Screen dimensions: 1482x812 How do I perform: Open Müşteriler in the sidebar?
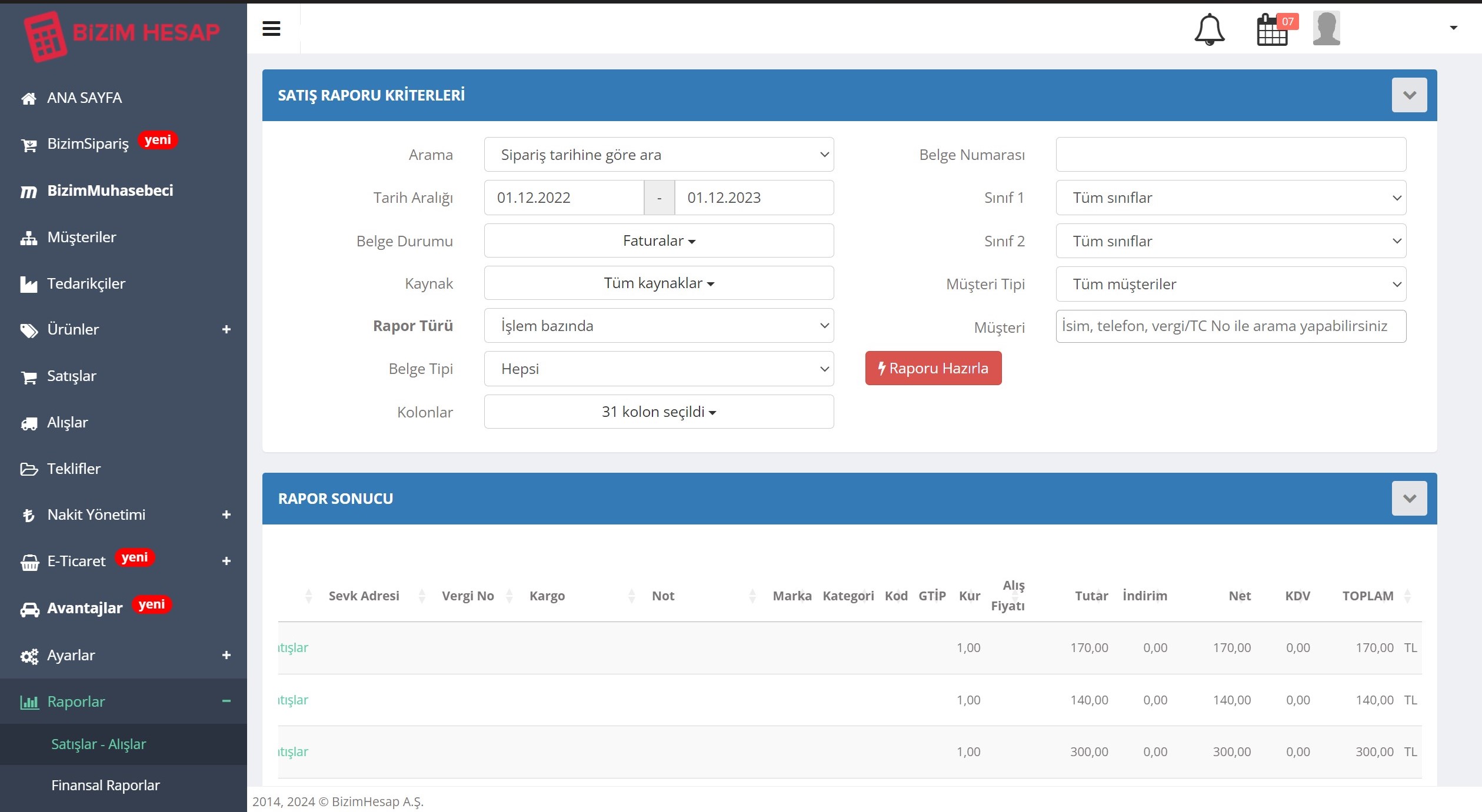click(x=81, y=237)
